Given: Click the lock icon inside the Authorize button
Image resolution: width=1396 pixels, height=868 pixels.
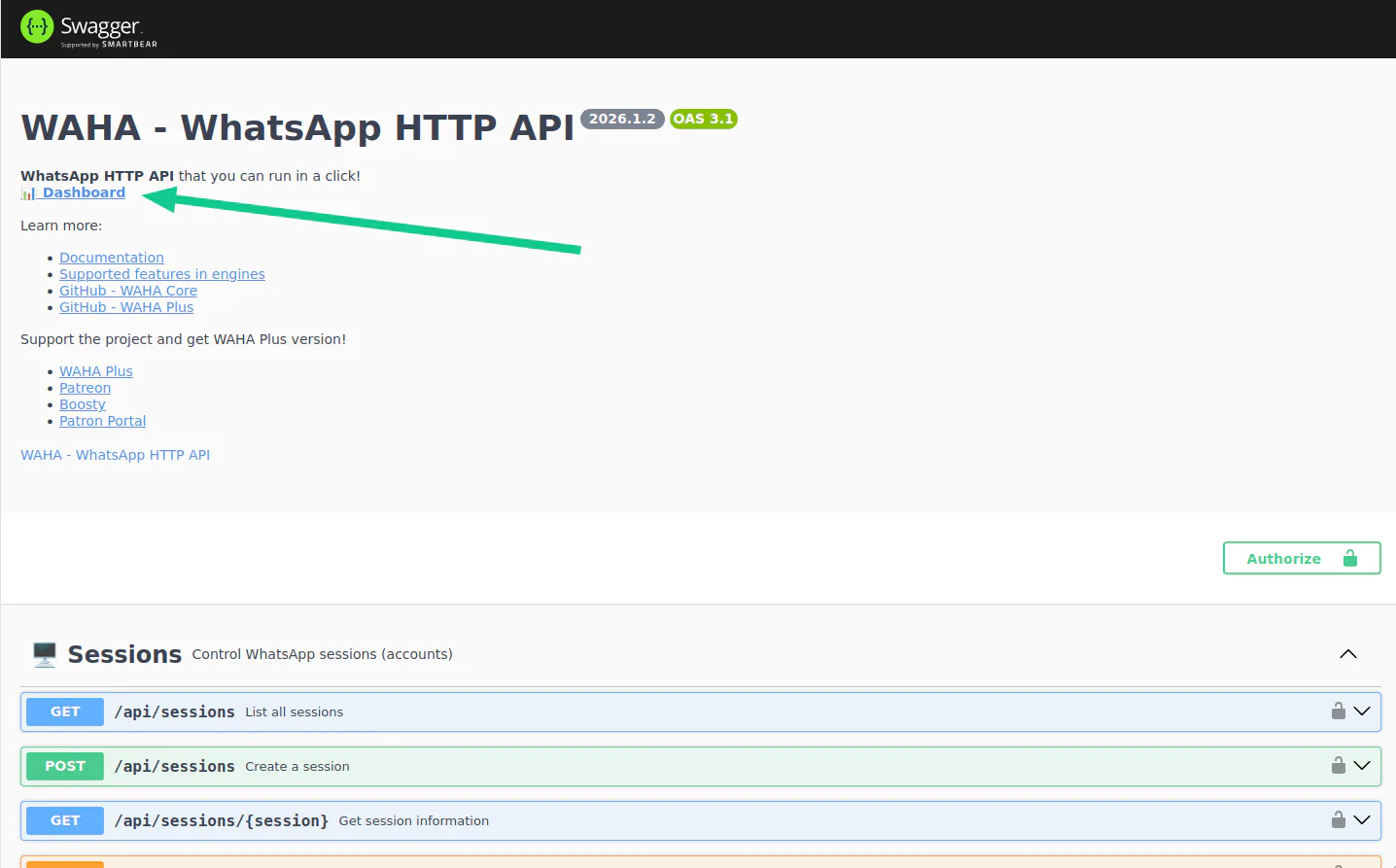Looking at the screenshot, I should tap(1350, 558).
